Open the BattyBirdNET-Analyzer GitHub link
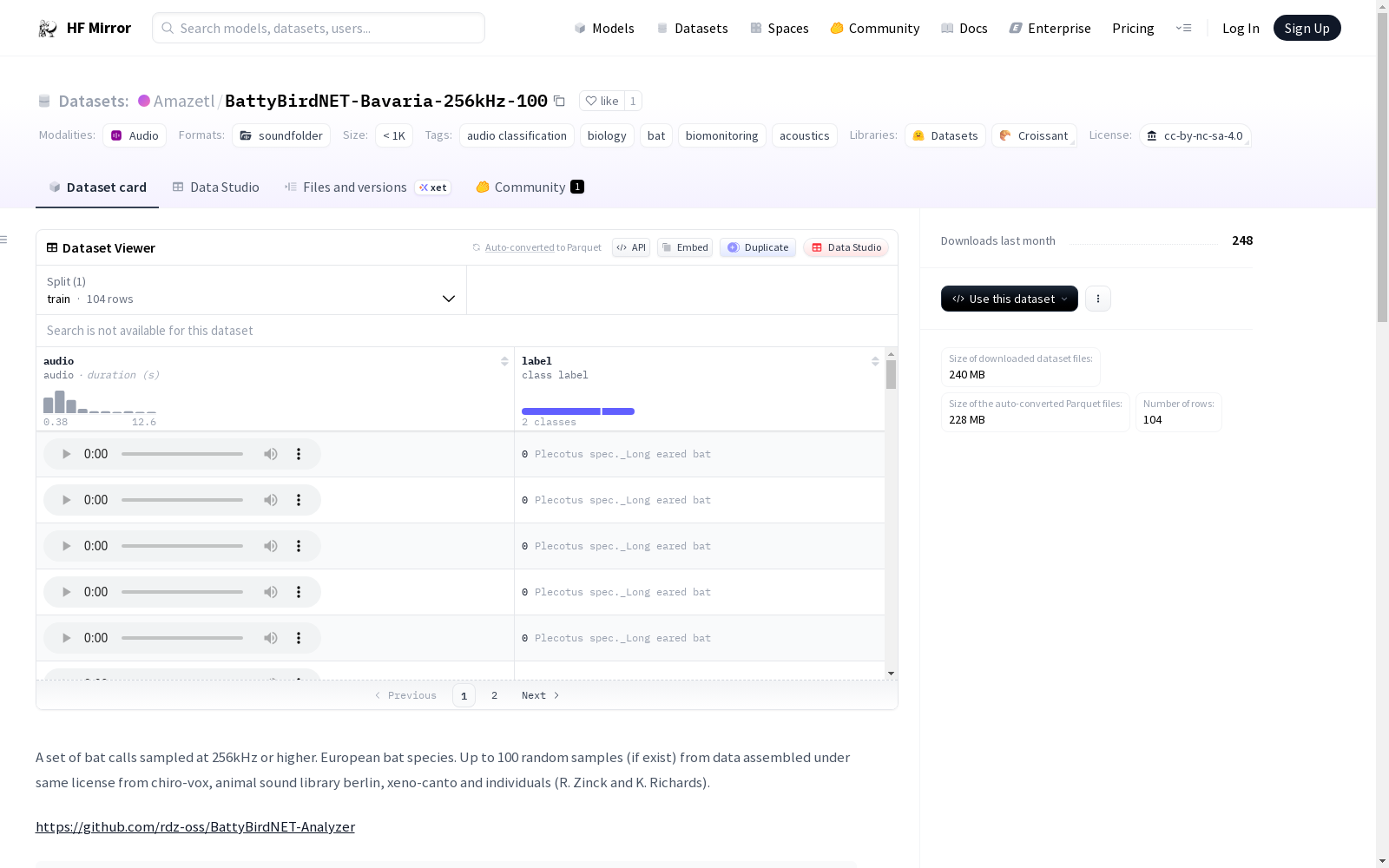The width and height of the screenshot is (1389, 868). 195,826
